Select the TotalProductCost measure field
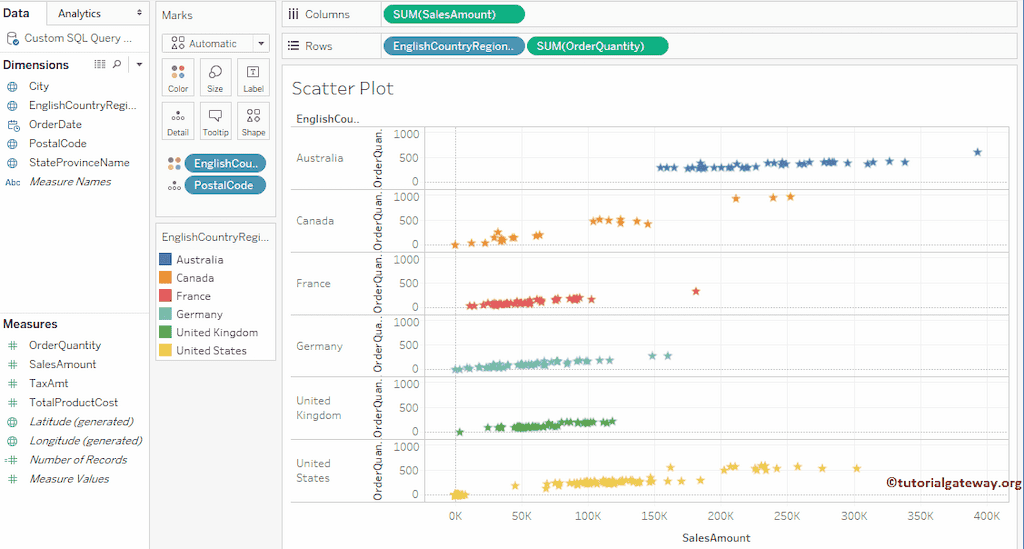1024x549 pixels. coord(73,402)
